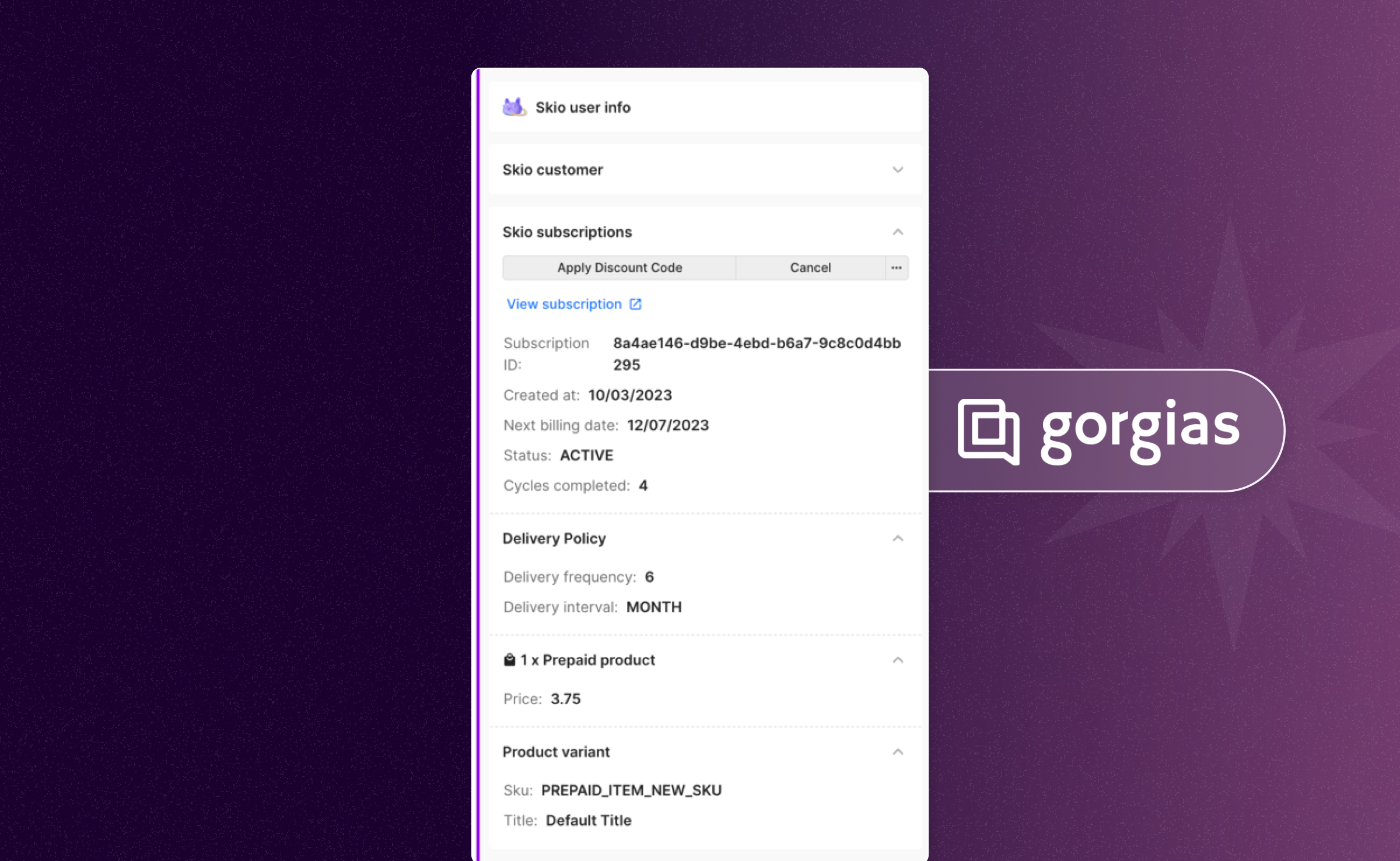Click the Apply Discount Code button
Screen dimensions: 1400x861
coord(619,267)
